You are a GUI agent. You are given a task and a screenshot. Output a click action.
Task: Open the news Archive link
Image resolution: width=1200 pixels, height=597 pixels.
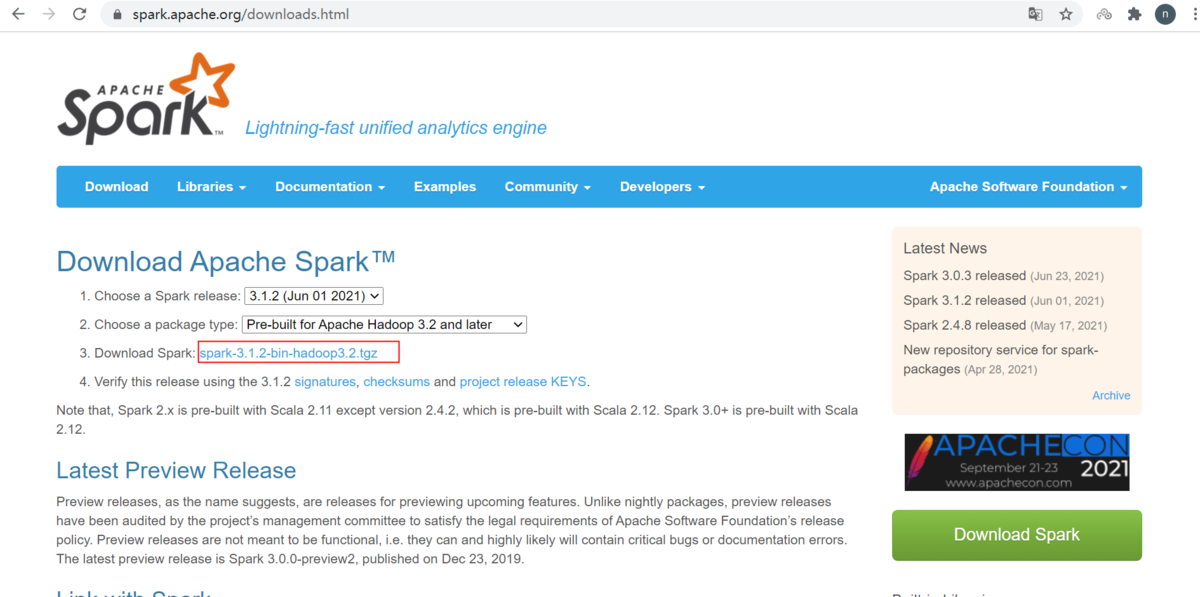tap(1111, 396)
